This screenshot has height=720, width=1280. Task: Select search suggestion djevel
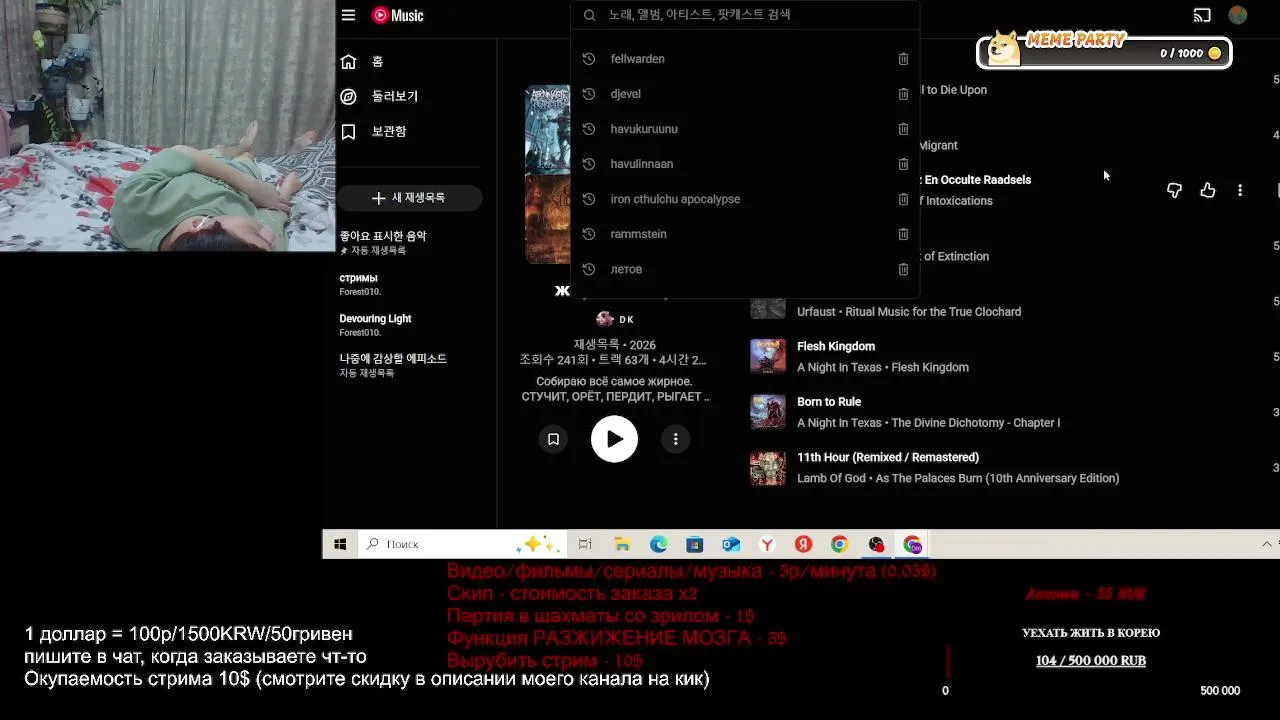pos(626,94)
